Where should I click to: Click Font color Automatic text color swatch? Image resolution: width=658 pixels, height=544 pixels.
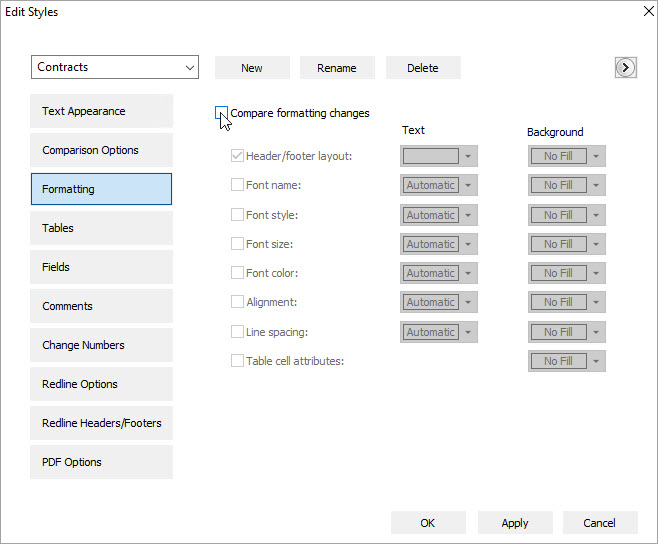pyautogui.click(x=431, y=273)
